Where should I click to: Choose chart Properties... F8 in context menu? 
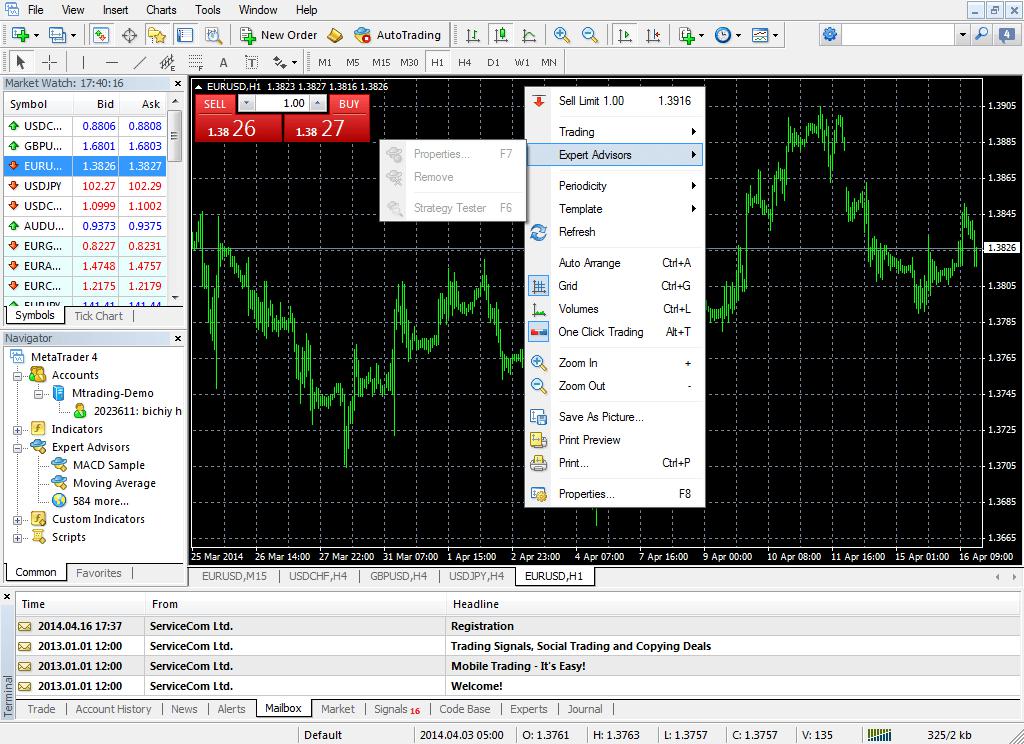[615, 494]
